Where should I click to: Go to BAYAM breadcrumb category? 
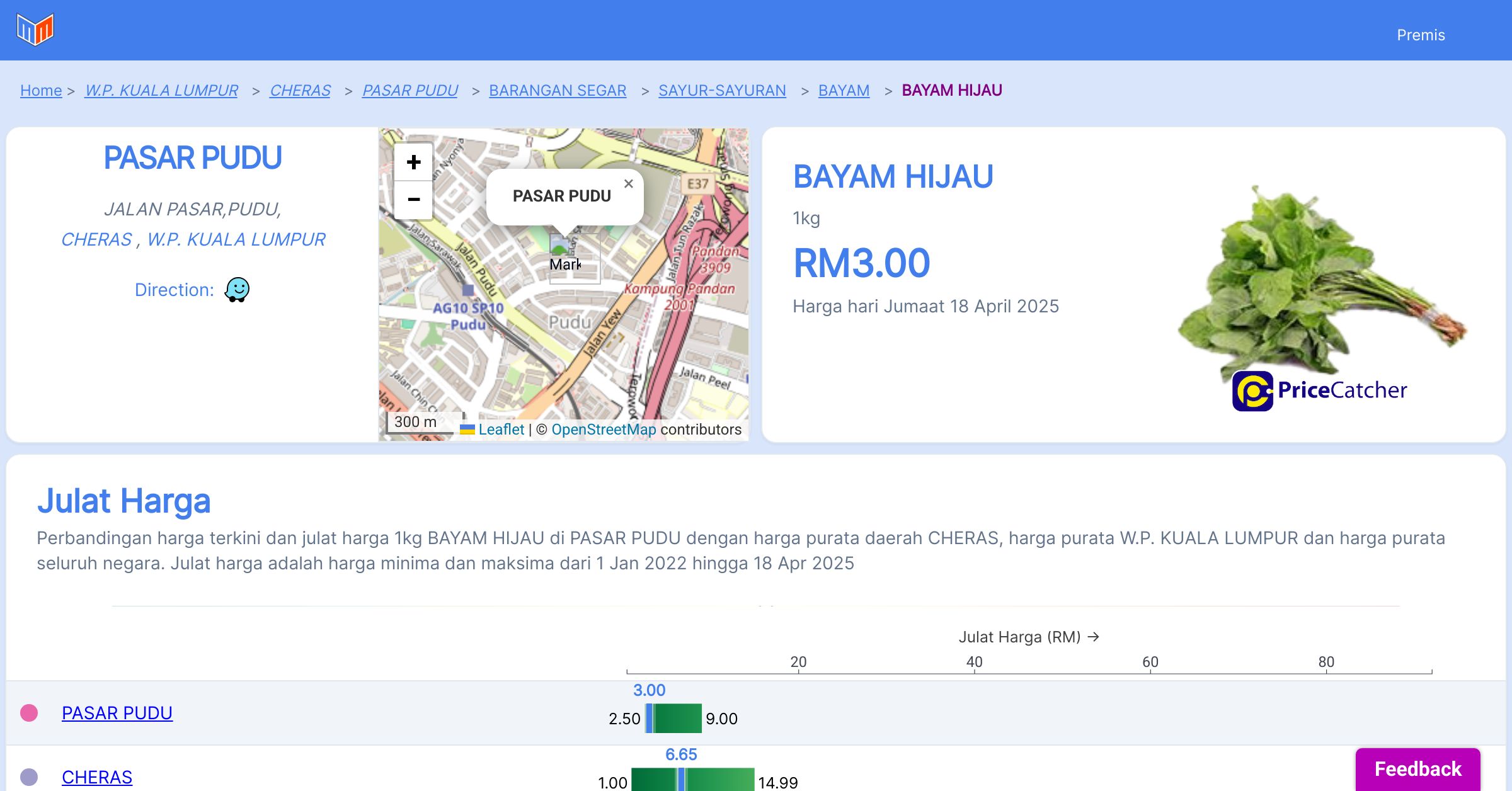(844, 91)
